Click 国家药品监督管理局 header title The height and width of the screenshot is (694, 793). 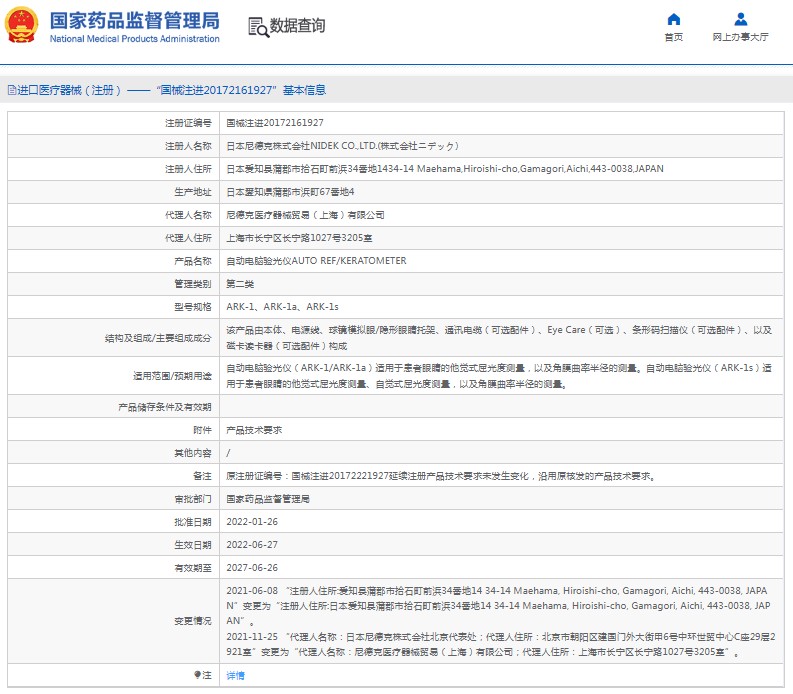point(135,21)
